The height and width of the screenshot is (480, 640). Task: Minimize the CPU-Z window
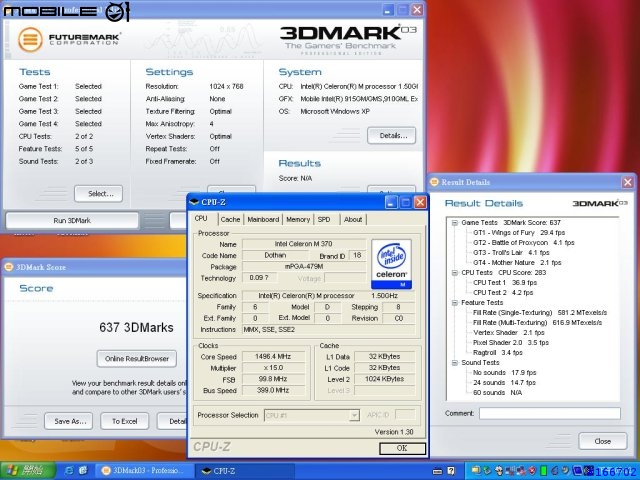391,202
